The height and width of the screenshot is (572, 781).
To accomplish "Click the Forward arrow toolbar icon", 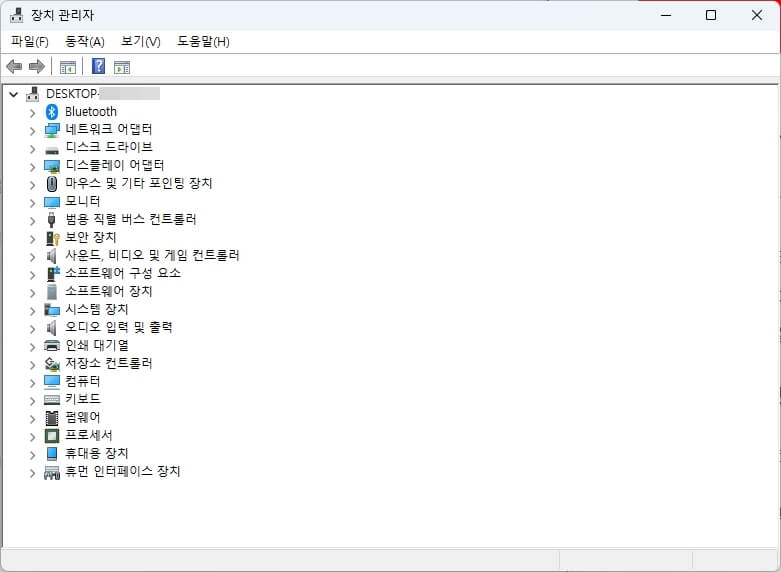I will pos(36,66).
